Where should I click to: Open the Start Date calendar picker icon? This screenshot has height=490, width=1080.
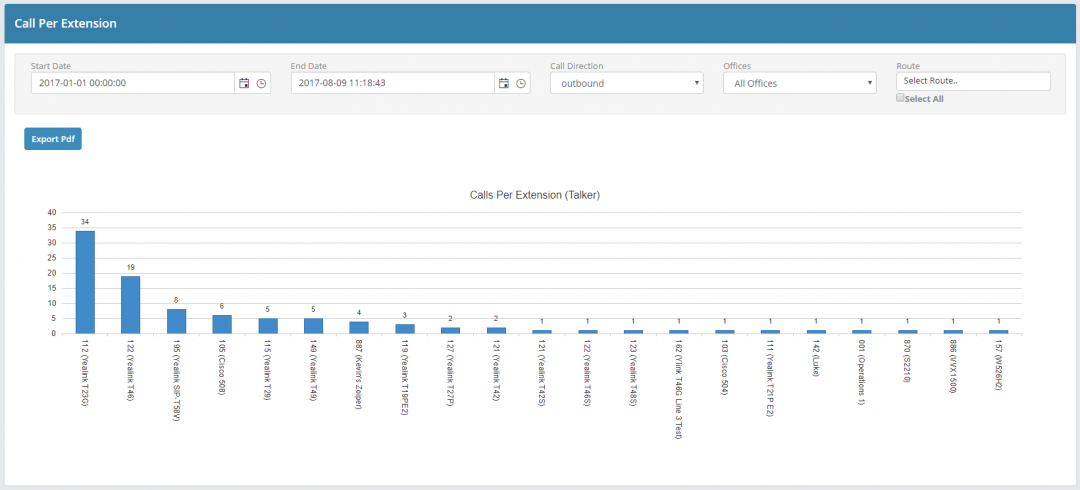click(244, 83)
